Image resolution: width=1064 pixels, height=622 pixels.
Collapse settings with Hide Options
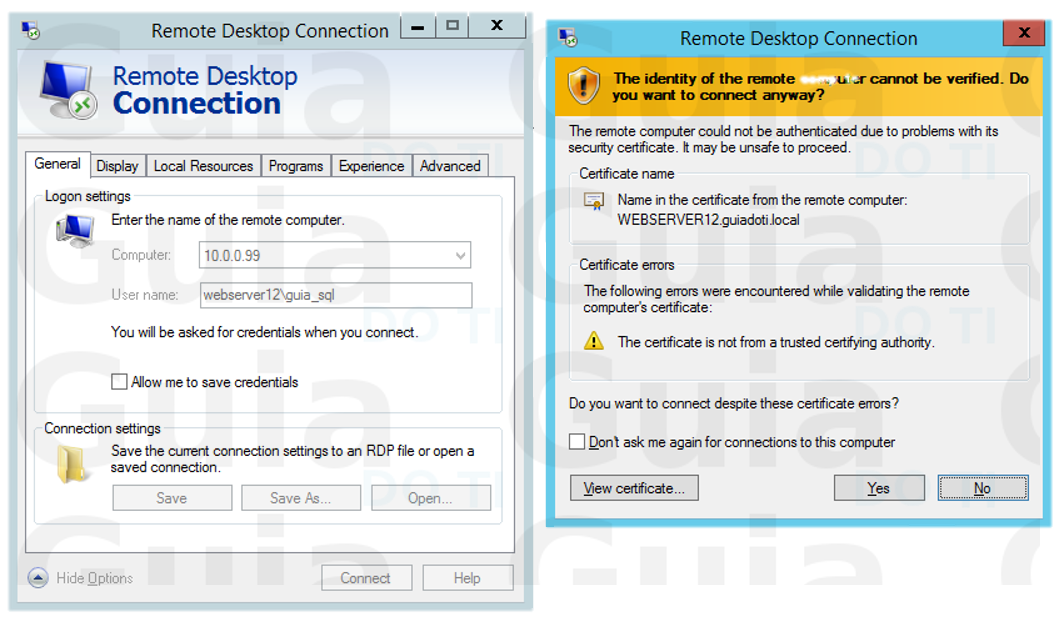tap(38, 578)
